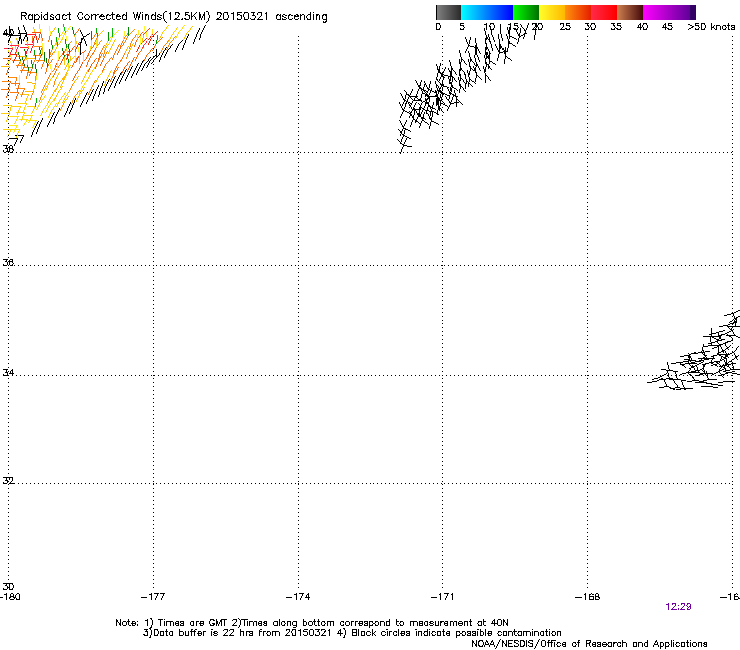Select the orange 25-30 knots color segment
Viewport: 740px width, 650px height.
pos(578,12)
